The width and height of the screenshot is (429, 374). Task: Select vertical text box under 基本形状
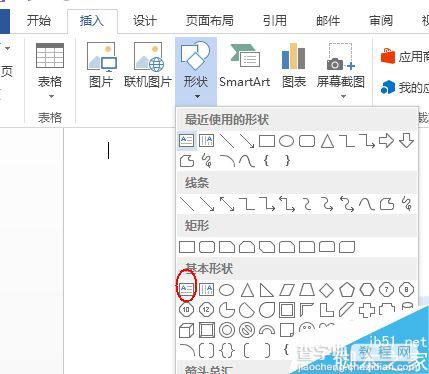(206, 289)
